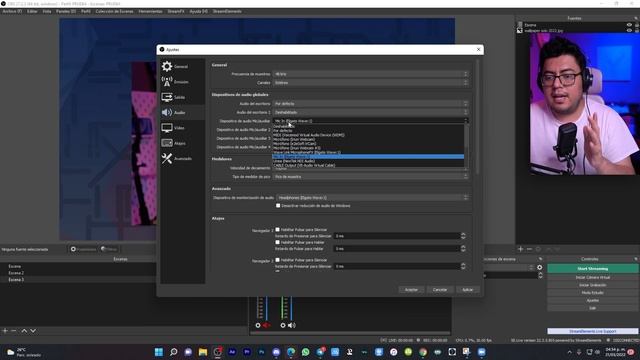Add a scene with the plus icon
The width and height of the screenshot is (640, 360).
coord(5,331)
